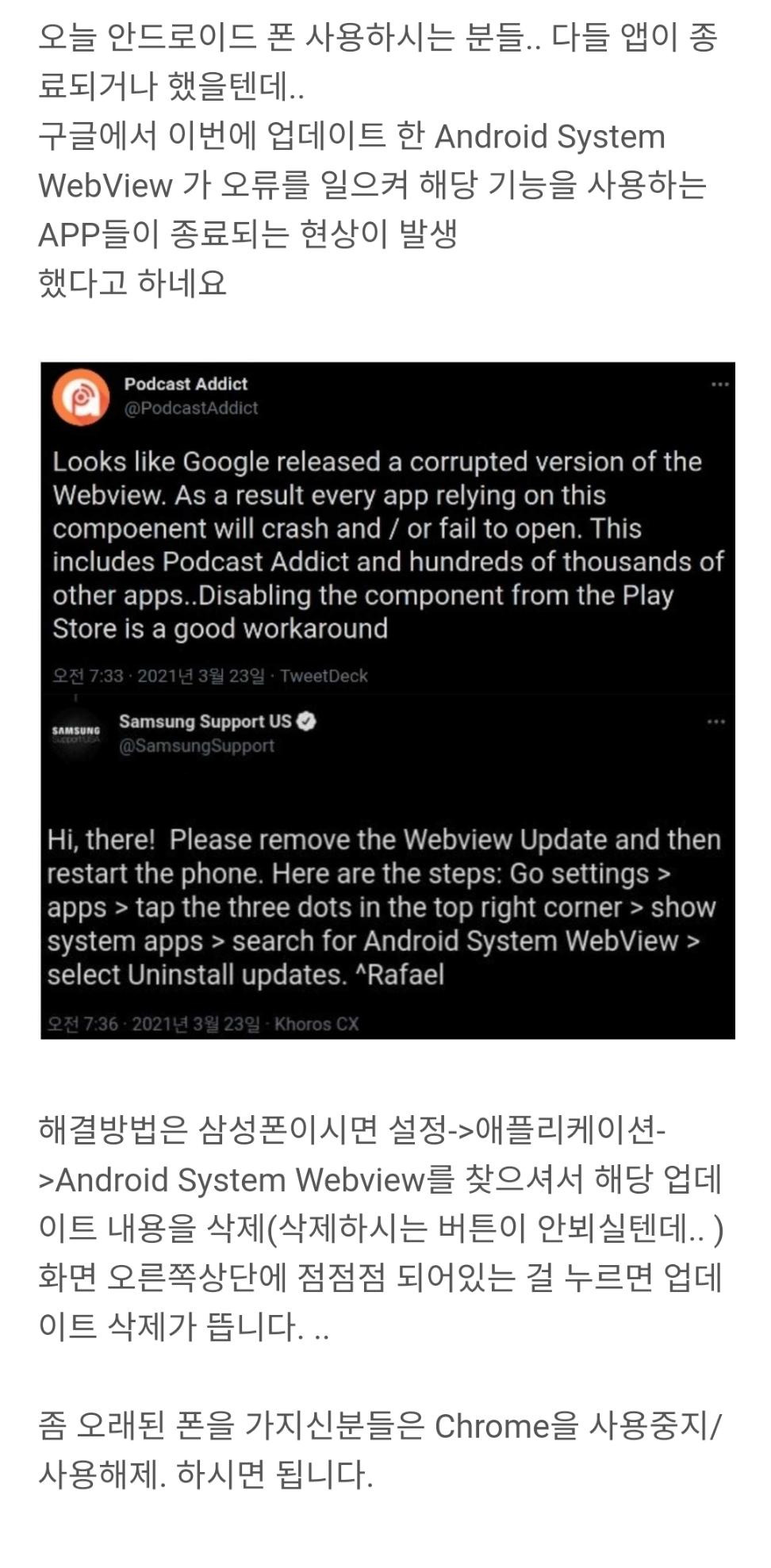Viewport: 771px width, 1568px height.
Task: Click the Samsung Support tweet body text
Action: [384, 907]
